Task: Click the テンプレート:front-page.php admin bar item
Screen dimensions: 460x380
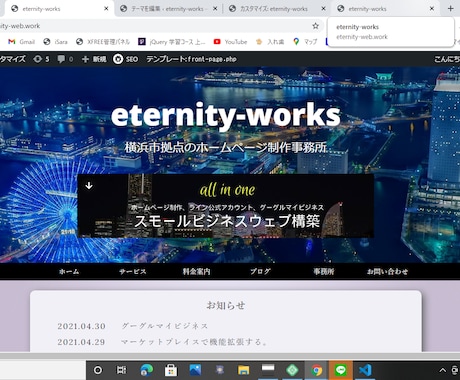Action: coord(191,59)
